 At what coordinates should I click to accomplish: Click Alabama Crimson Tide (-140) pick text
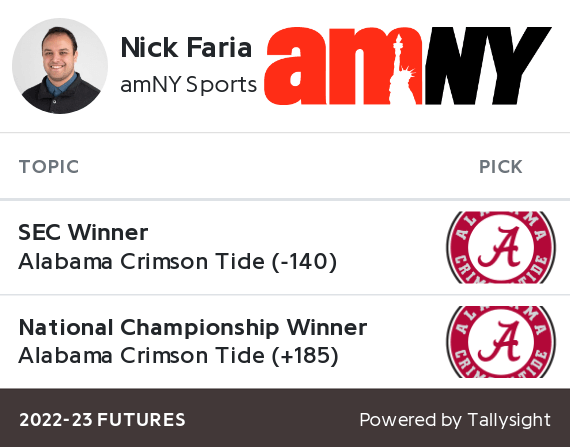click(178, 261)
